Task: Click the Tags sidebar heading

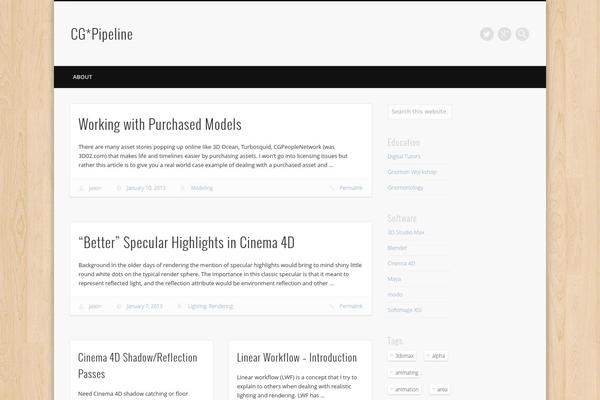Action: pyautogui.click(x=395, y=340)
